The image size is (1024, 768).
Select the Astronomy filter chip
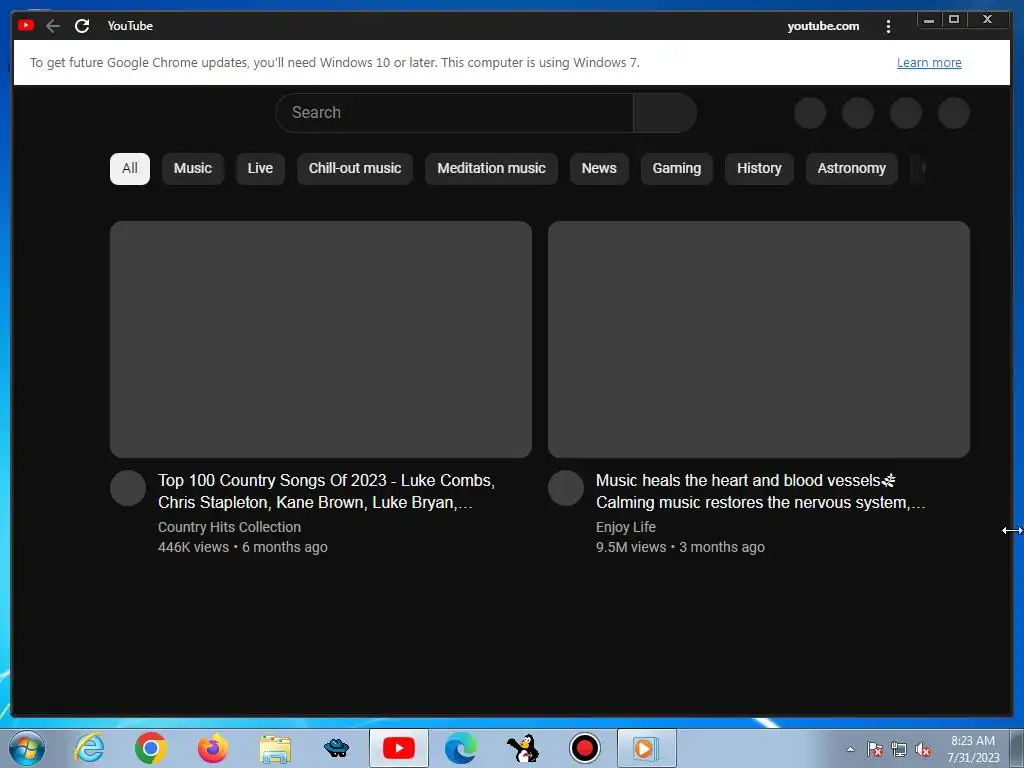coord(852,168)
